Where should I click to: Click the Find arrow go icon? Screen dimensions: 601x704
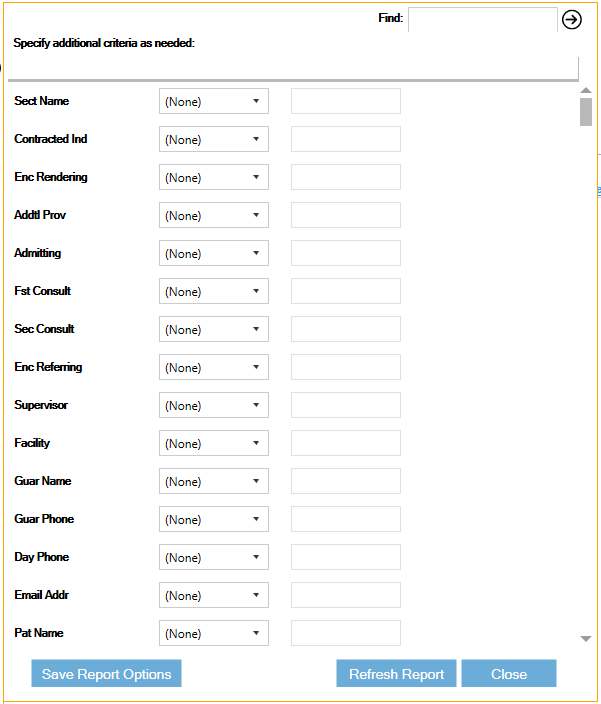[571, 20]
